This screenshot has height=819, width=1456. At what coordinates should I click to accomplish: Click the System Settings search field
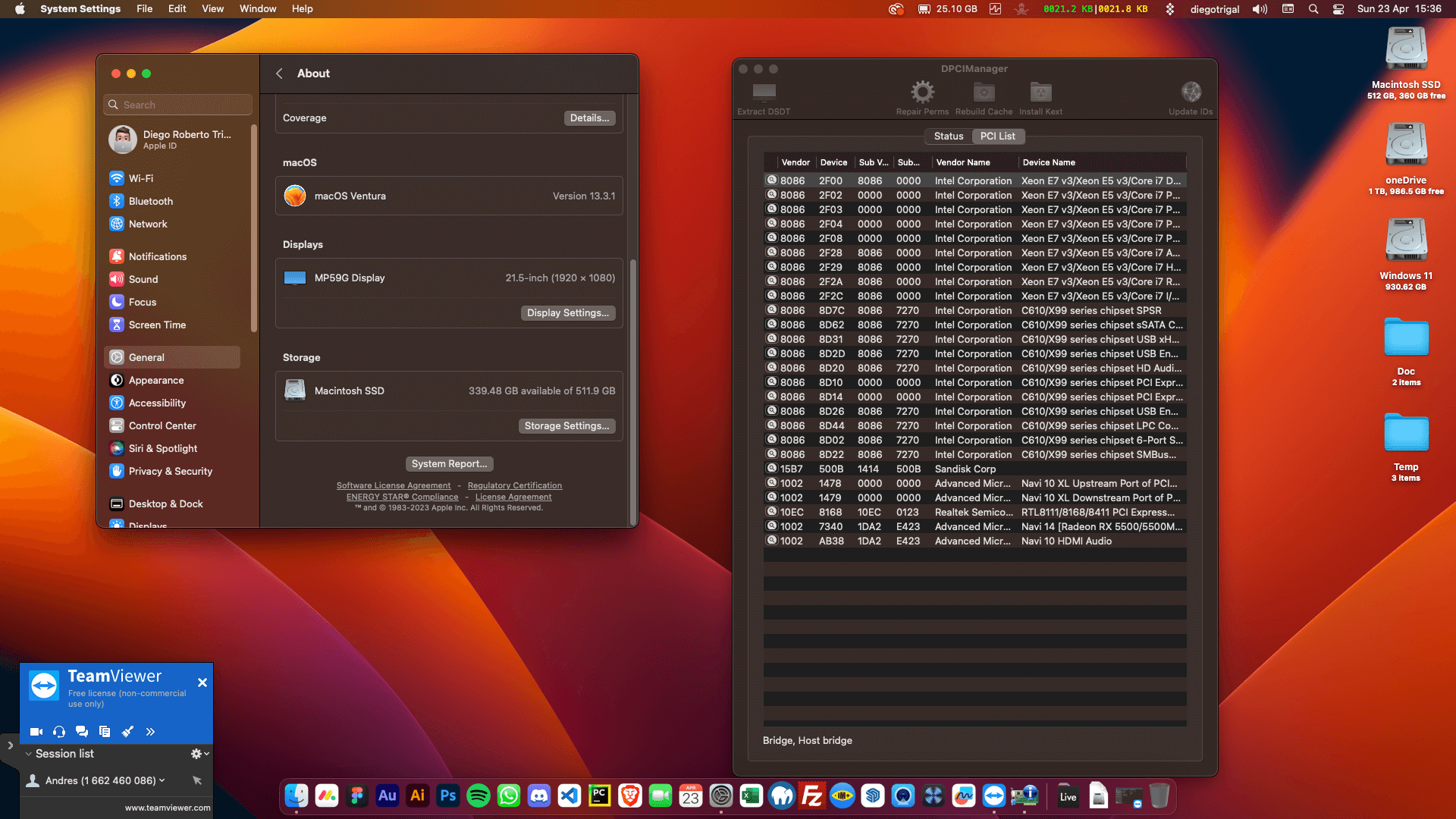tap(177, 105)
